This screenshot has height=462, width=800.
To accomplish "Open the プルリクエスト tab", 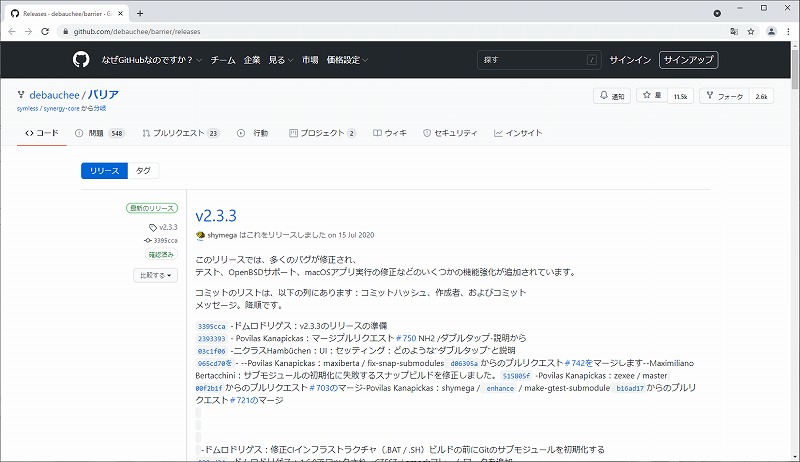I will click(181, 133).
